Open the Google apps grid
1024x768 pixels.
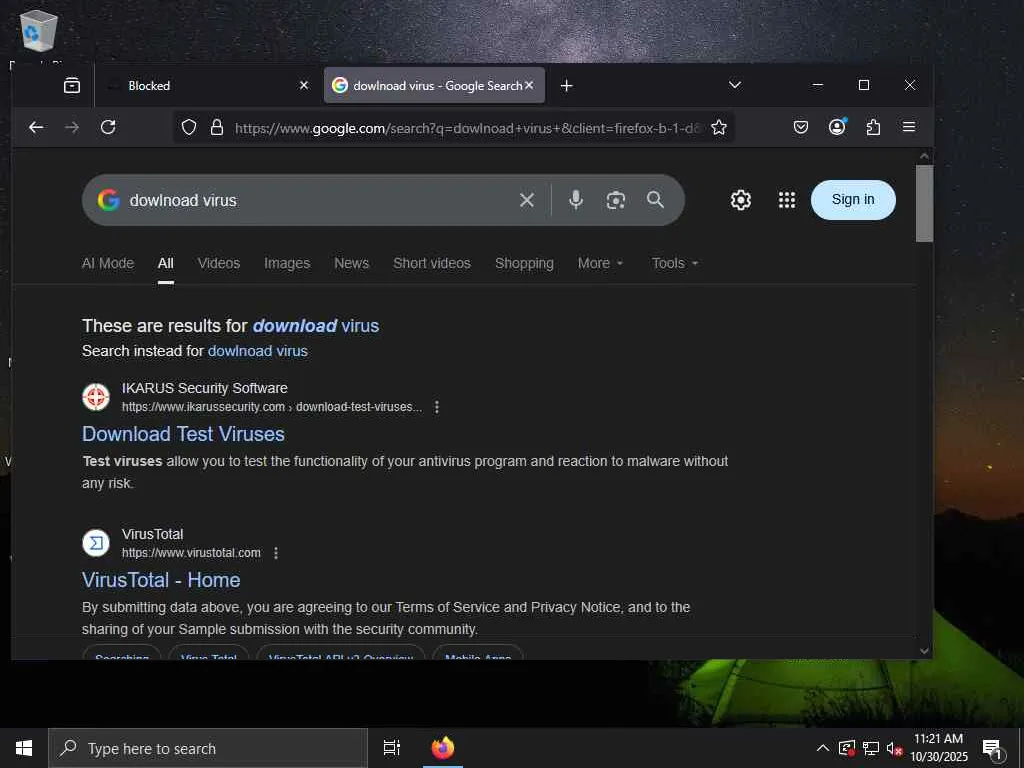[787, 200]
